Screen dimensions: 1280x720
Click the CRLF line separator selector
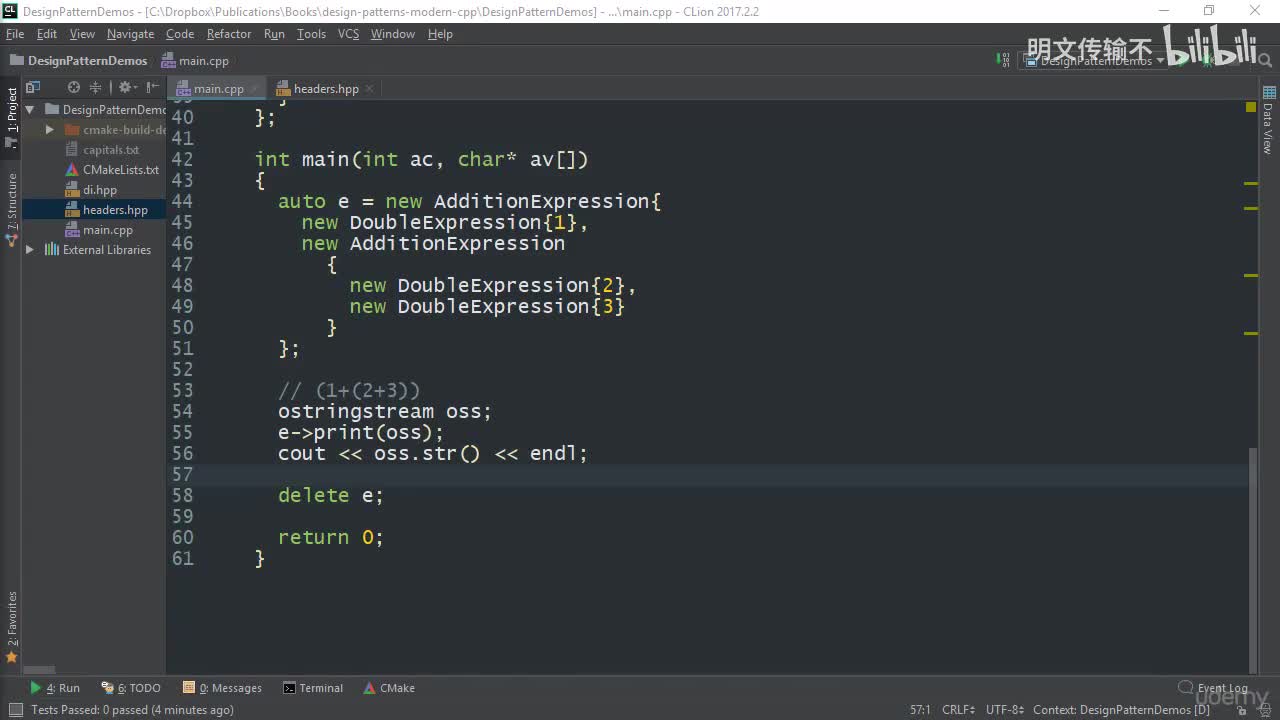pos(957,710)
